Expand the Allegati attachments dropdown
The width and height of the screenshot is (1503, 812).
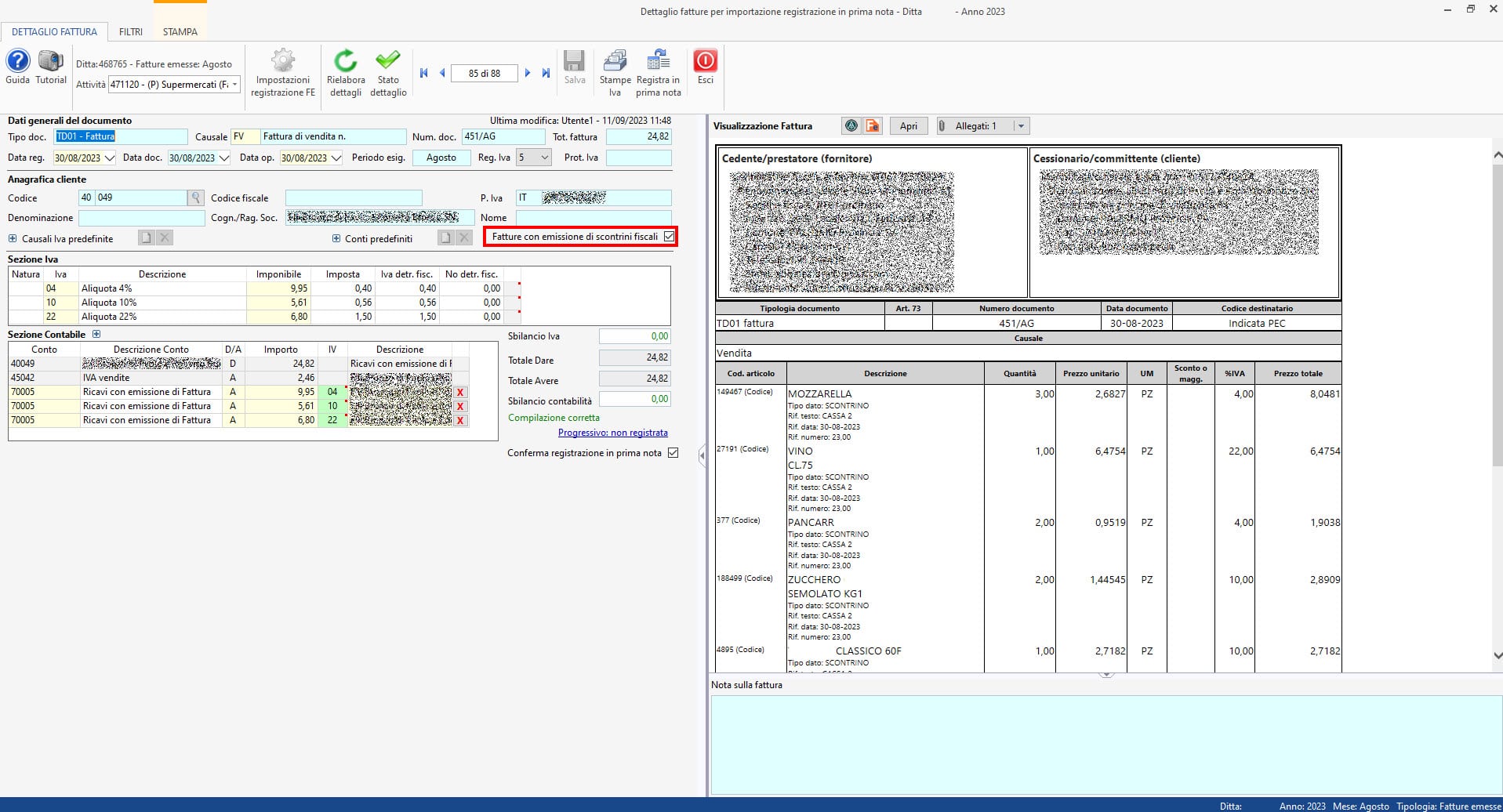(x=1020, y=126)
